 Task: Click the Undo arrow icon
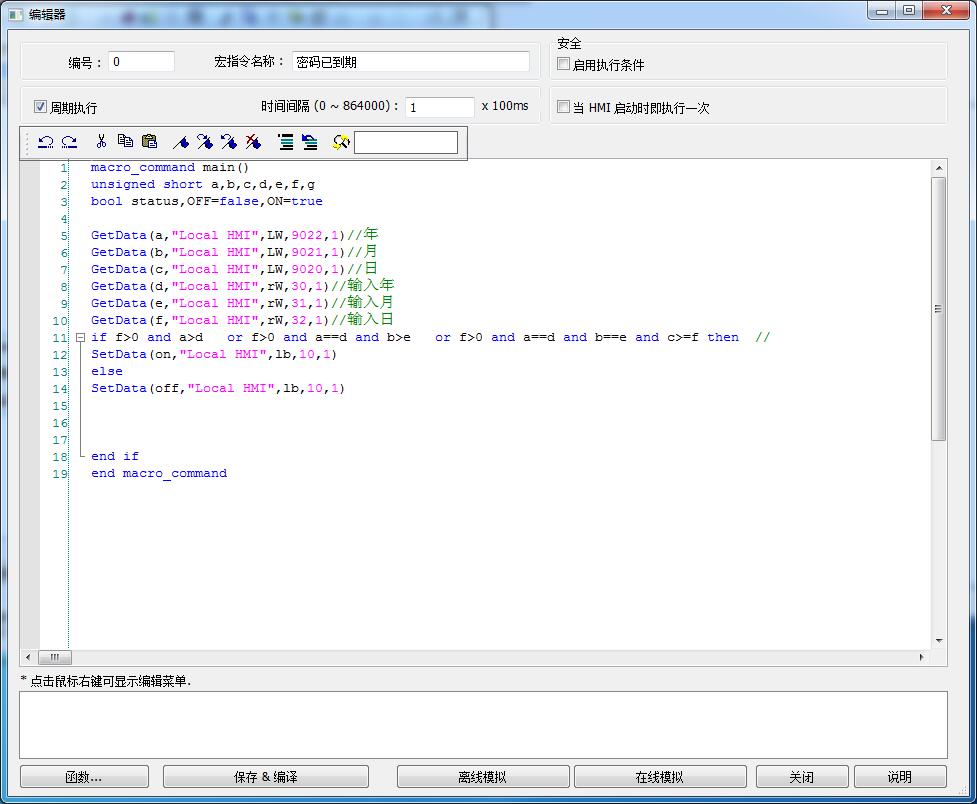point(45,142)
